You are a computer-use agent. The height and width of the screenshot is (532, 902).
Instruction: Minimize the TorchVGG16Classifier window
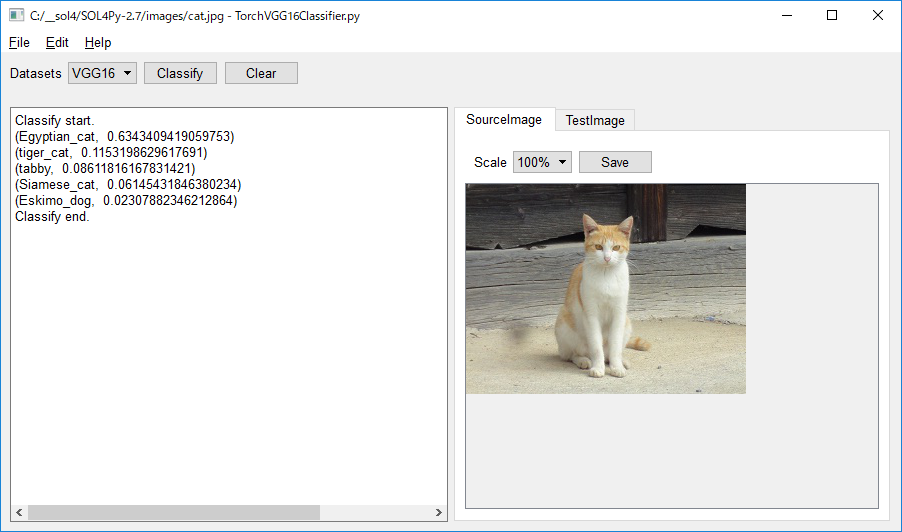pyautogui.click(x=787, y=16)
